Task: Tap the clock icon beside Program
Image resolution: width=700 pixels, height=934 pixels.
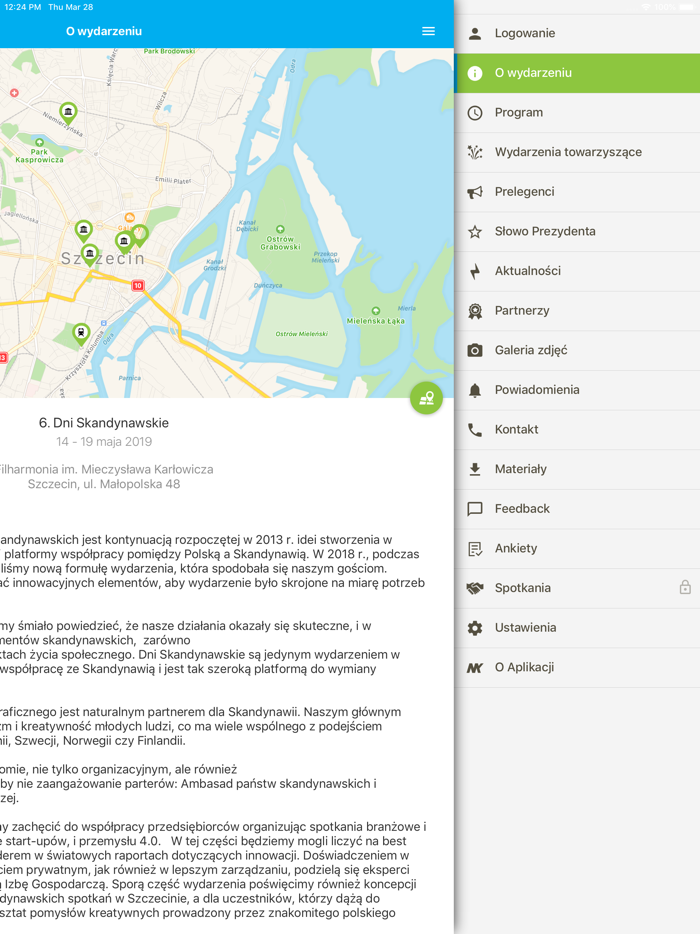Action: point(475,113)
